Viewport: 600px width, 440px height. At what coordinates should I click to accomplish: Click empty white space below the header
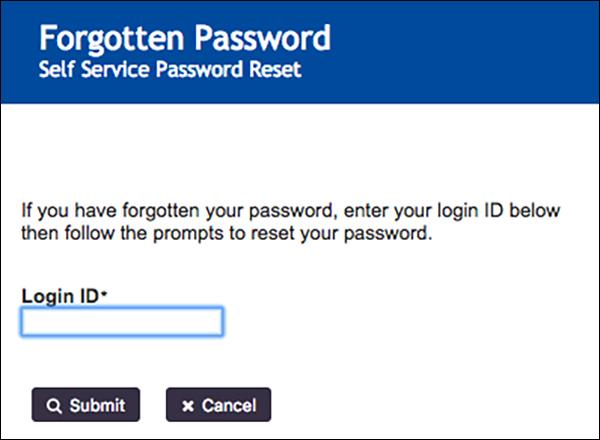pos(300,150)
